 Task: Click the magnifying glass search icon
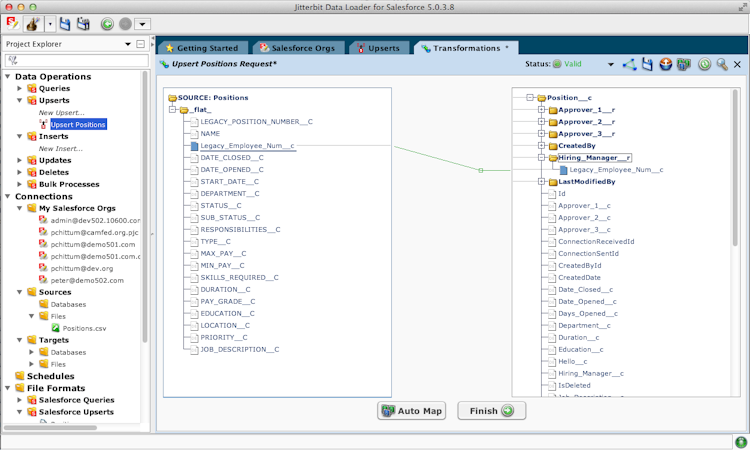(x=722, y=64)
